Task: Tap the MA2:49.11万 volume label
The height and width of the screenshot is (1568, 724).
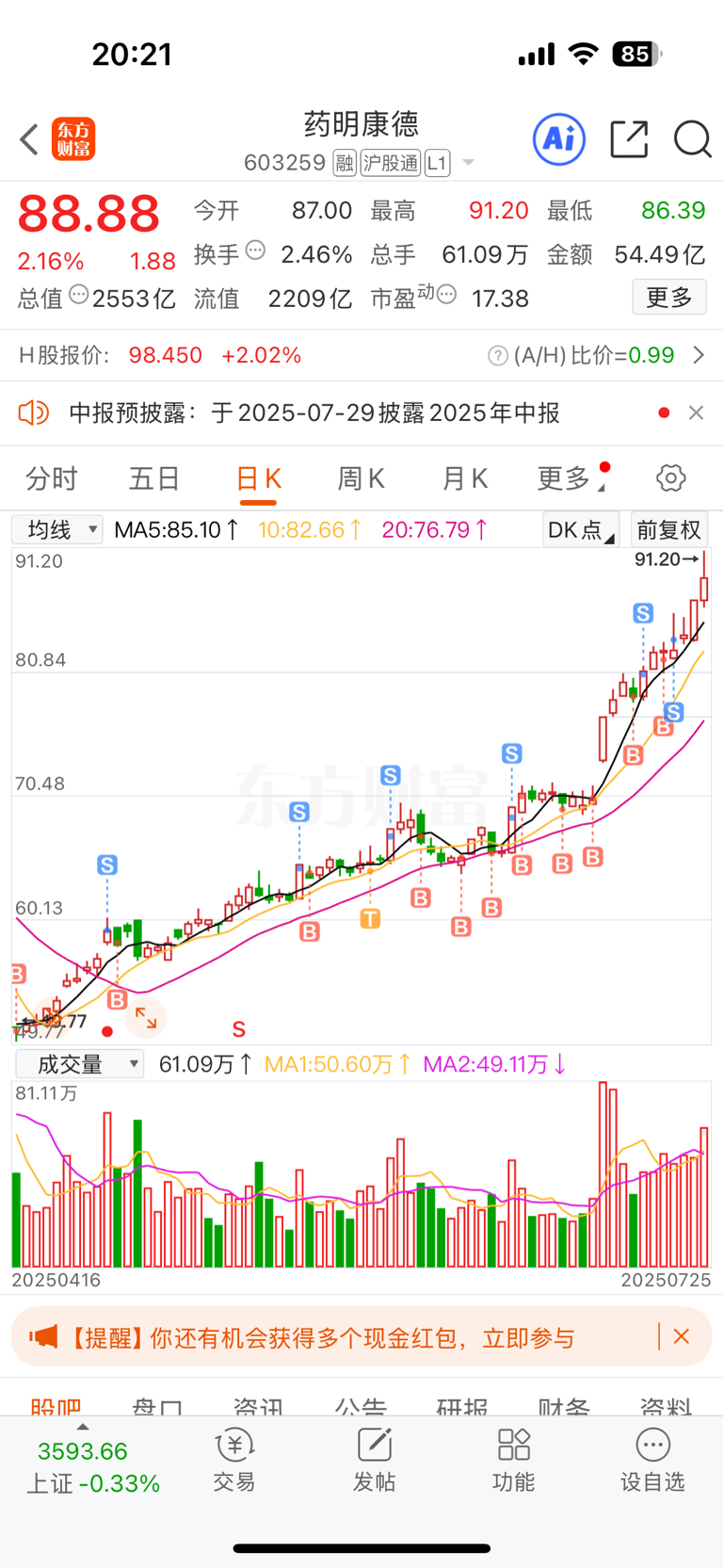Action: (x=495, y=1064)
